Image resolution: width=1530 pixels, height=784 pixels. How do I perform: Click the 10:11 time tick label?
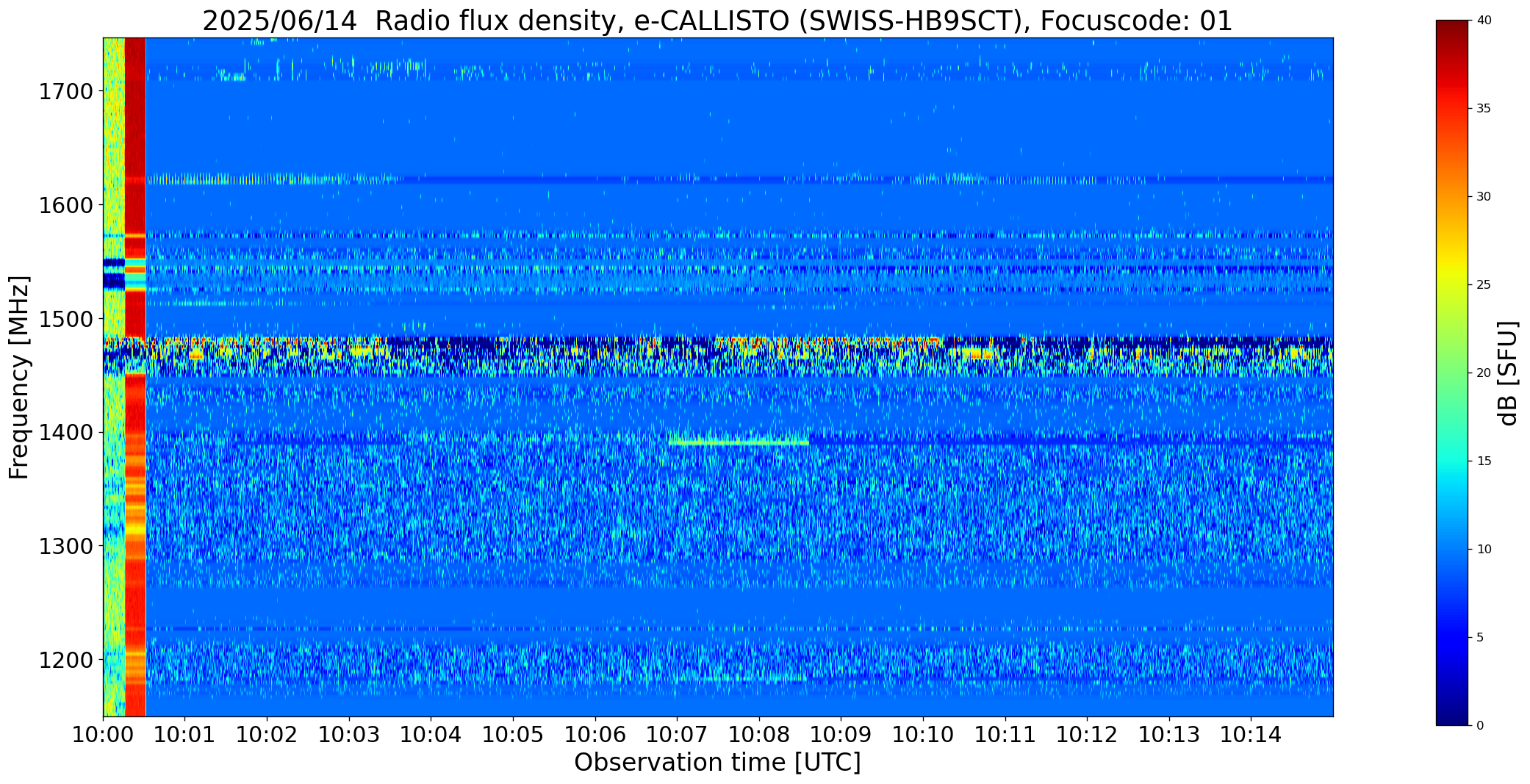[x=1005, y=735]
